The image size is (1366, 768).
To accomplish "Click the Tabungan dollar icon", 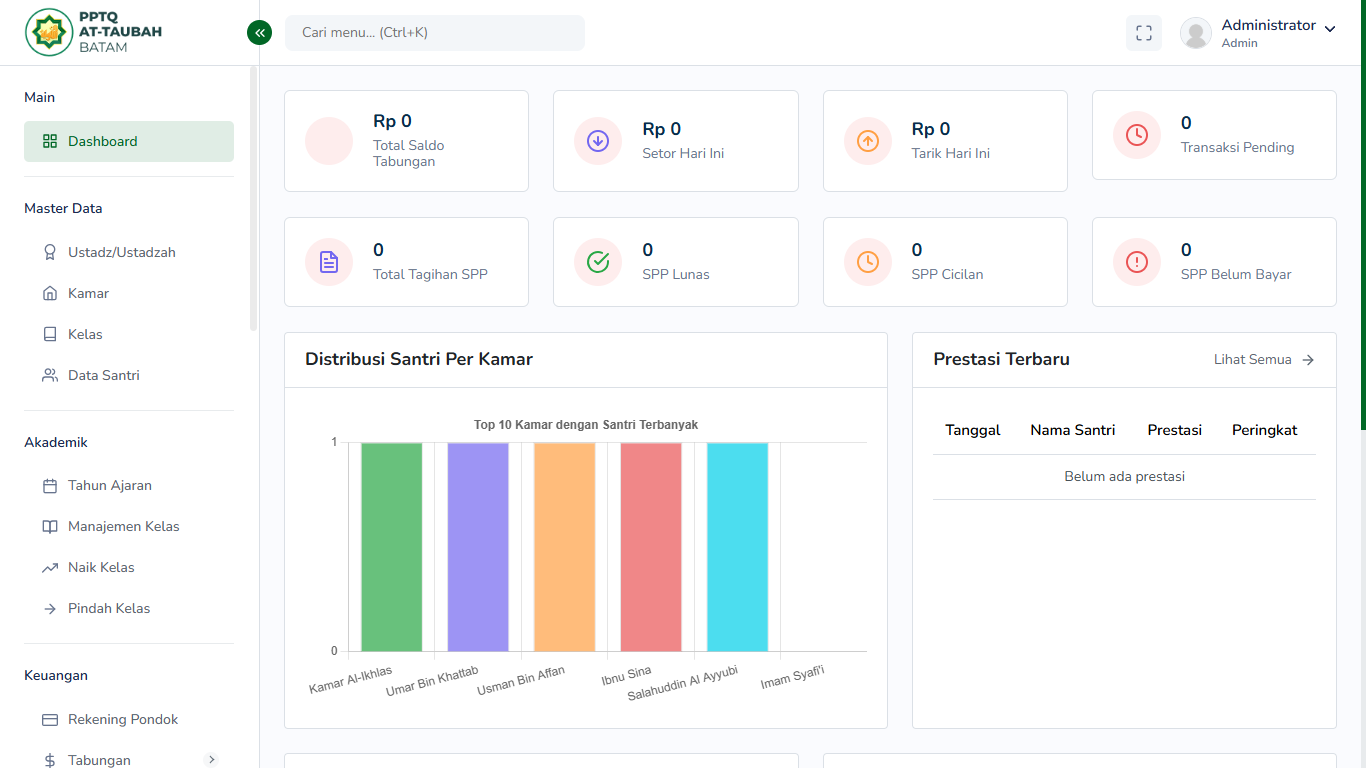I will [50, 760].
